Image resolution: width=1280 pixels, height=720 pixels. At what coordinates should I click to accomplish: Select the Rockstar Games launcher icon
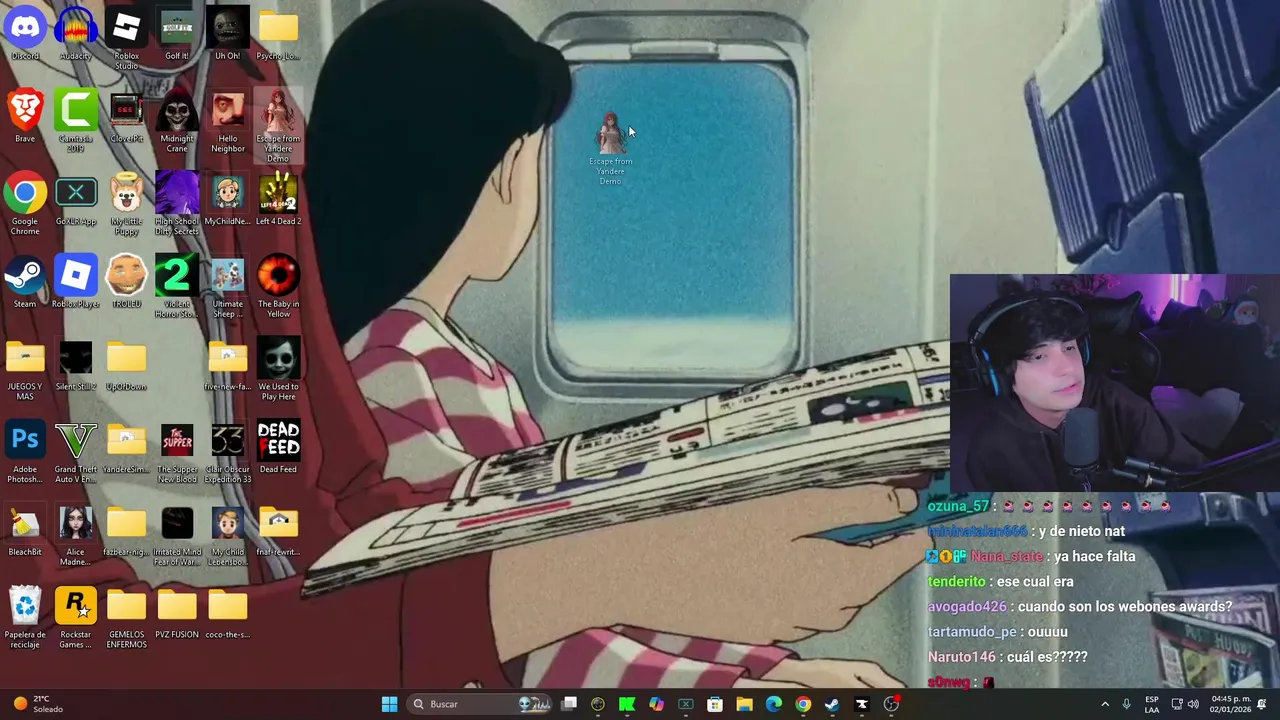point(76,618)
